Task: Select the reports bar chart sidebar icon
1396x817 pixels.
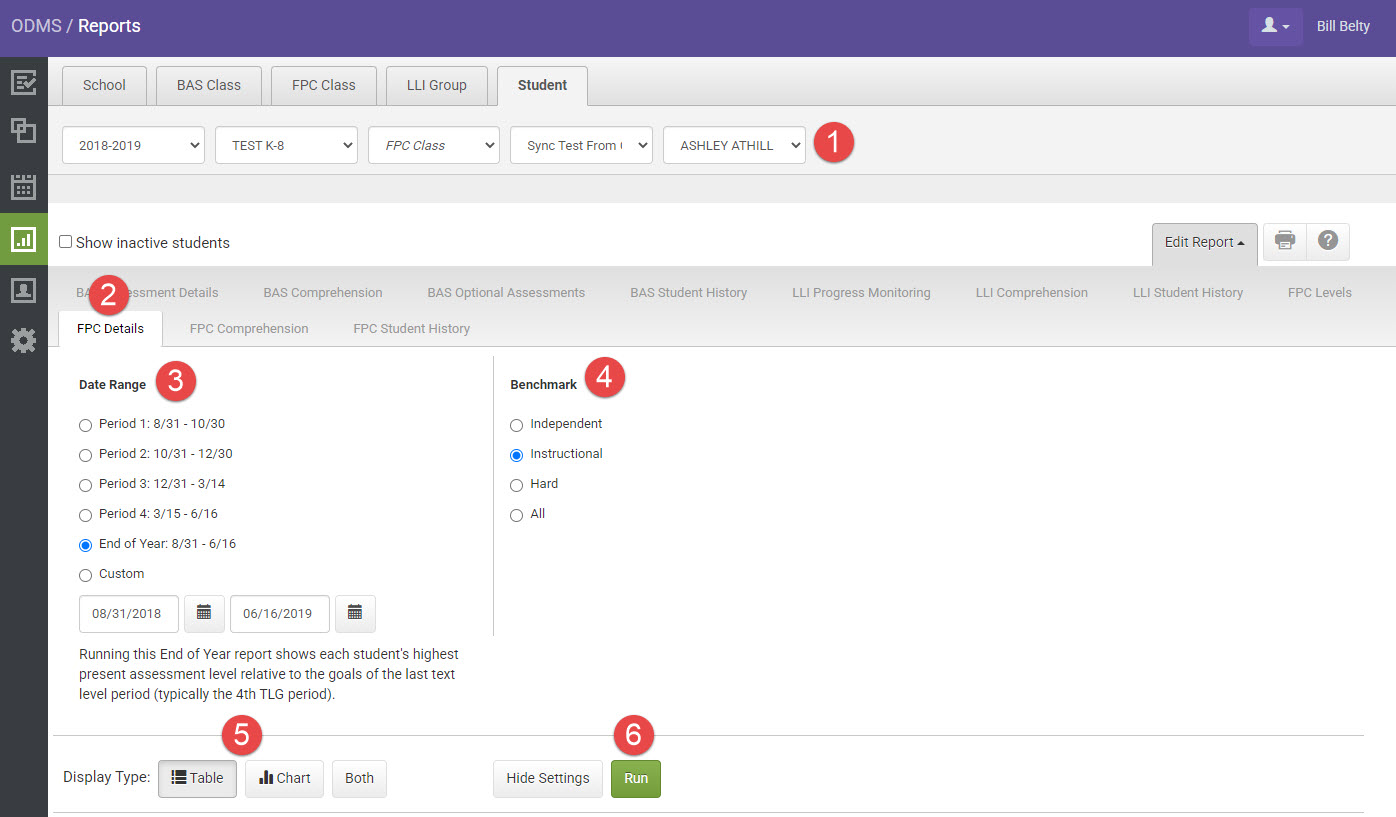Action: [x=23, y=239]
